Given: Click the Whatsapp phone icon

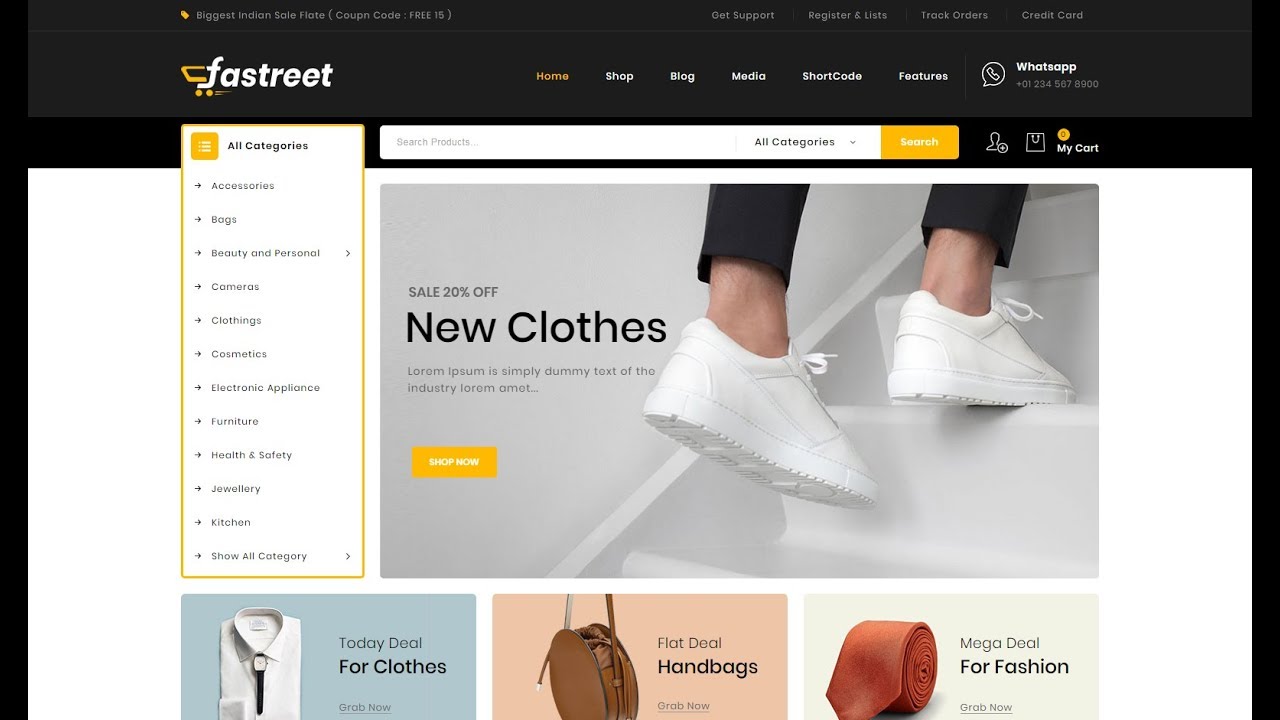Looking at the screenshot, I should (x=993, y=74).
